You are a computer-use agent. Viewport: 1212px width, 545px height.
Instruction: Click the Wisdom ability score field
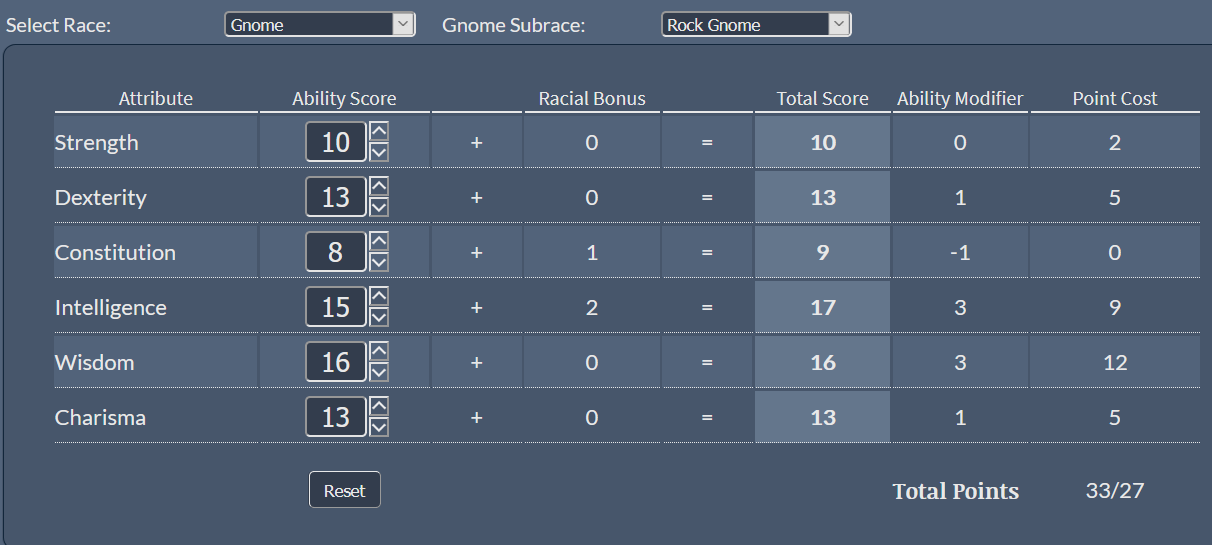(336, 362)
